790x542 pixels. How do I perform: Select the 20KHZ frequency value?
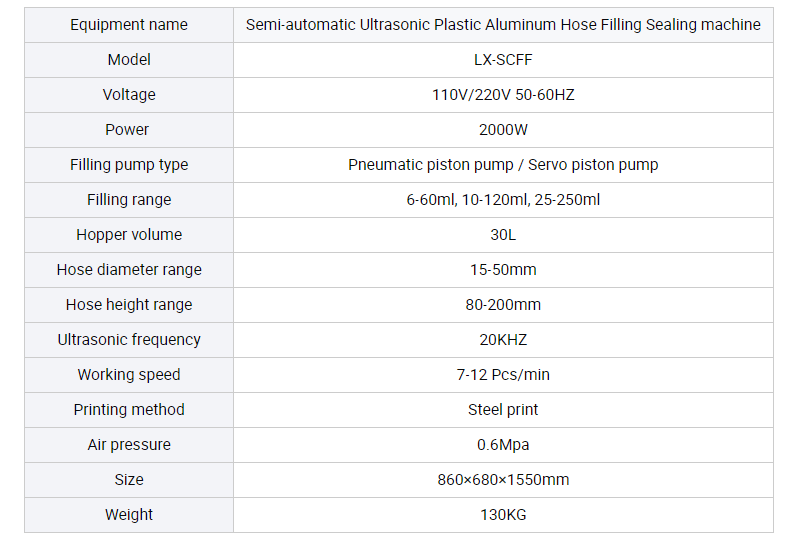pos(503,340)
